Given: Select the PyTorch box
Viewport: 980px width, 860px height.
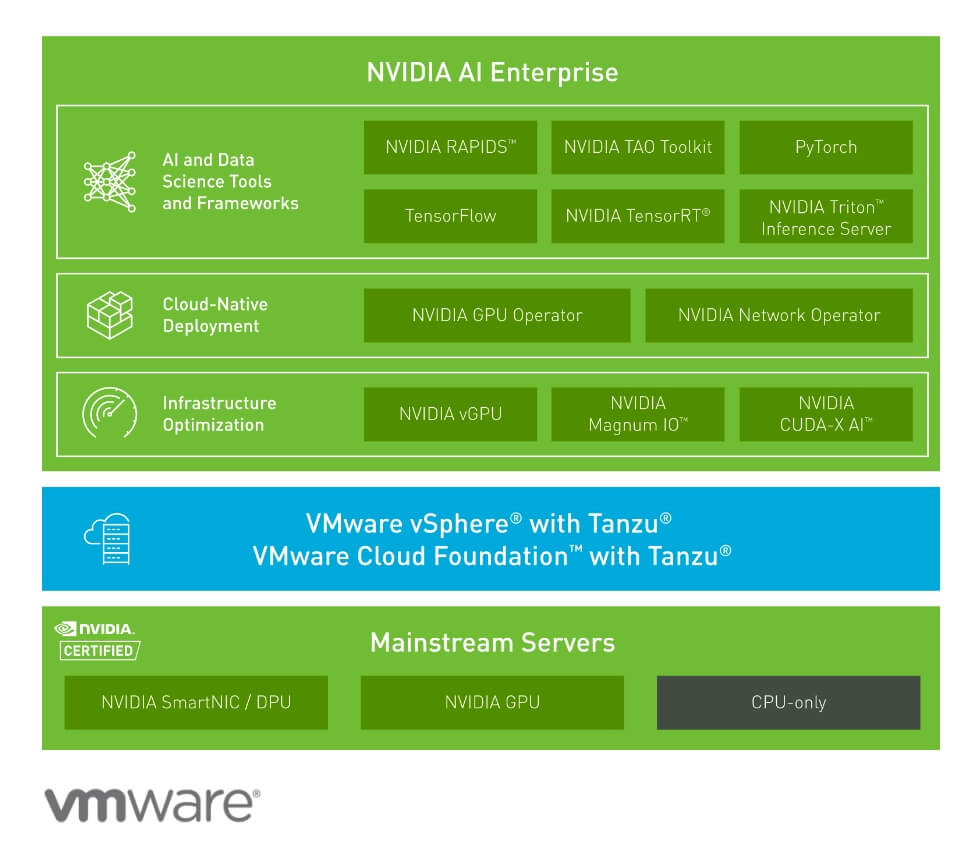Looking at the screenshot, I should tap(826, 148).
